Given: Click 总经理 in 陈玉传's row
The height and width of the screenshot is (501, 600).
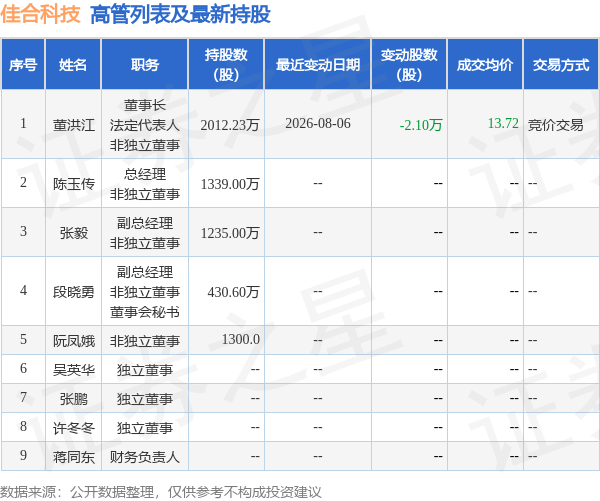Looking at the screenshot, I should pos(145,175).
